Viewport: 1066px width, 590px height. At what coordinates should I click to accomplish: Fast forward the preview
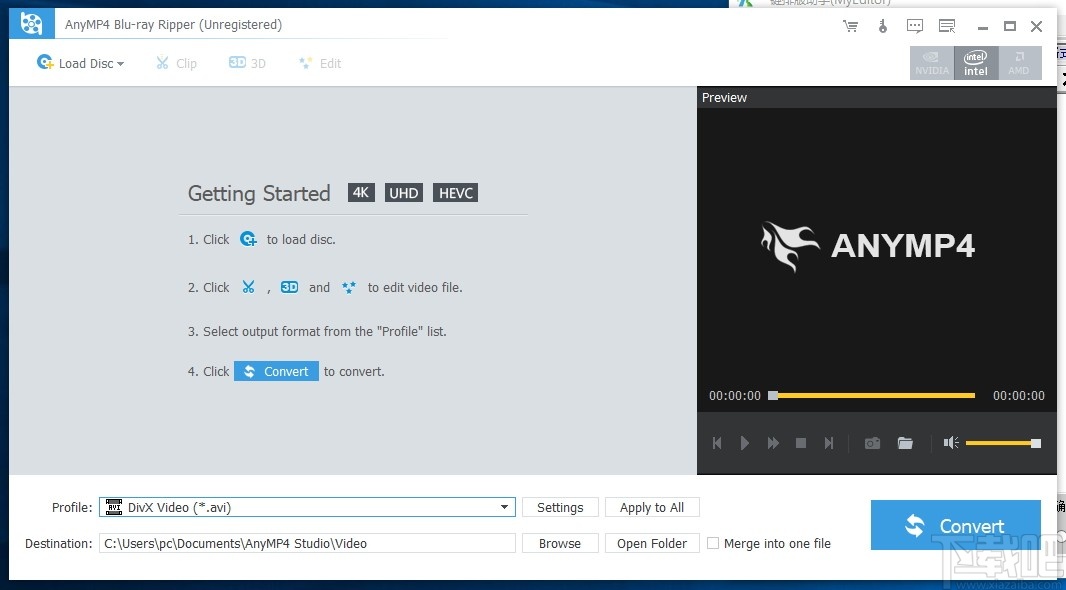pos(773,443)
